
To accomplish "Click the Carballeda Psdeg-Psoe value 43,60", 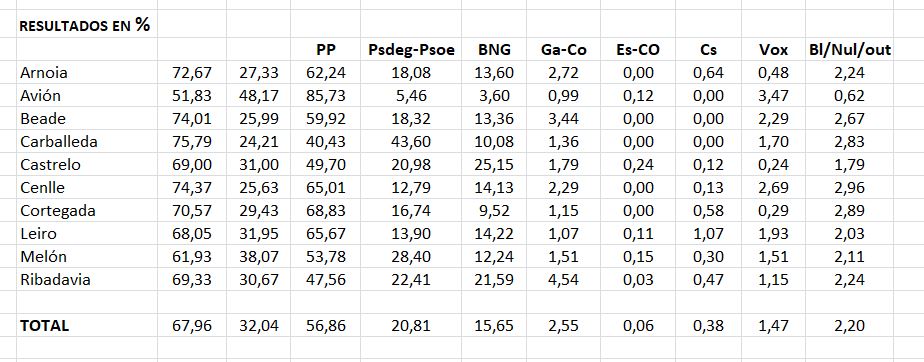I will (411, 142).
